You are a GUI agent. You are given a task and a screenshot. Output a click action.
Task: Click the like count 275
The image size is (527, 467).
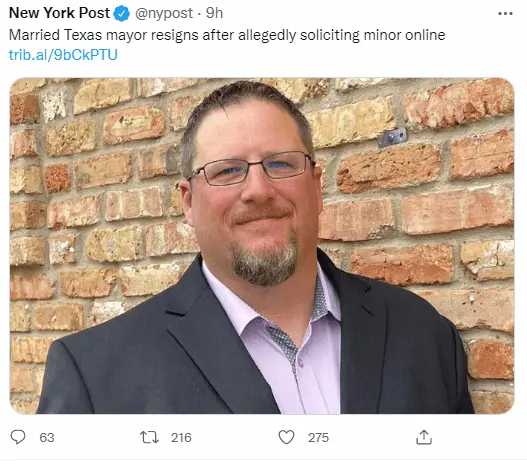pos(318,437)
